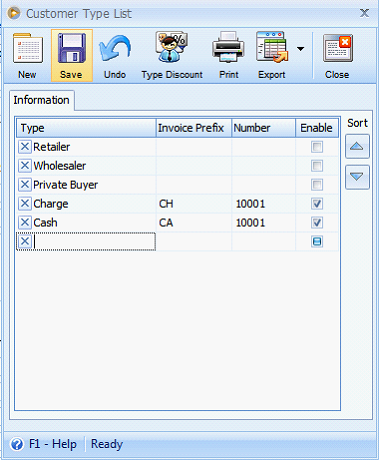
Task: Delete the Private Buyer row
Action: tap(25, 185)
